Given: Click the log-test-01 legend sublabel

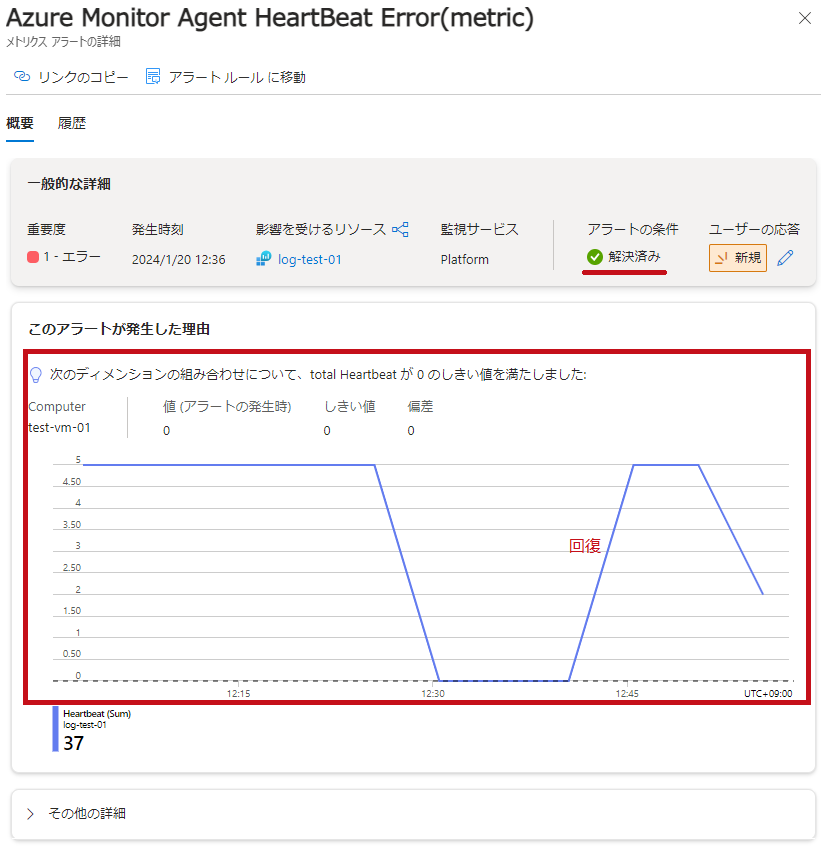Looking at the screenshot, I should (x=85, y=725).
